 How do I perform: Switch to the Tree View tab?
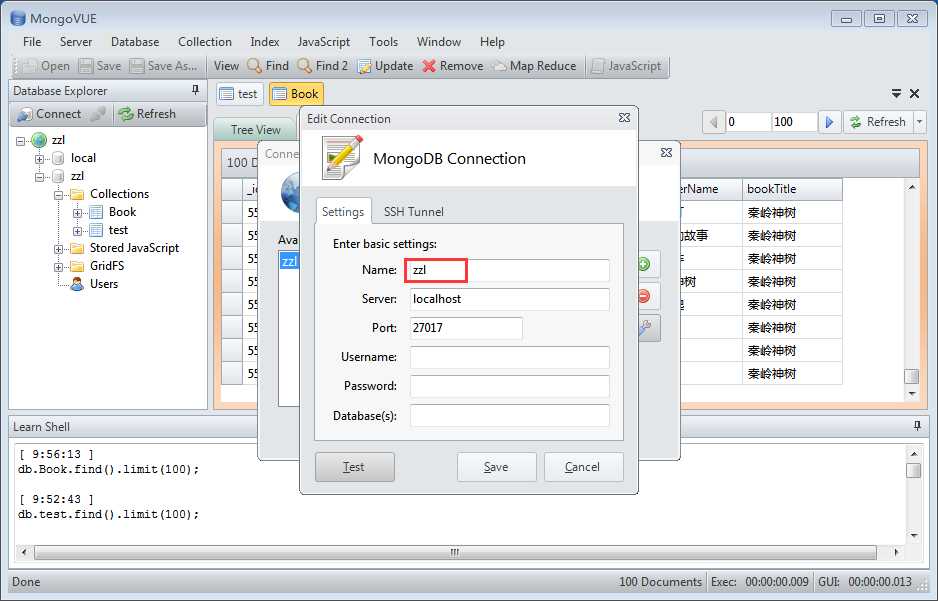(255, 130)
